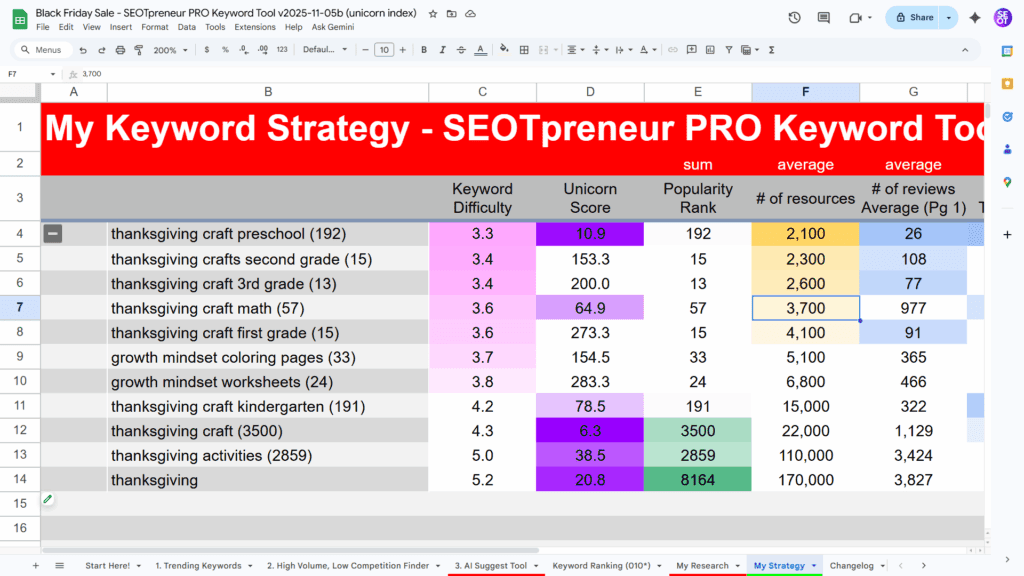The height and width of the screenshot is (576, 1024).
Task: Open version history clock icon
Action: click(x=794, y=17)
